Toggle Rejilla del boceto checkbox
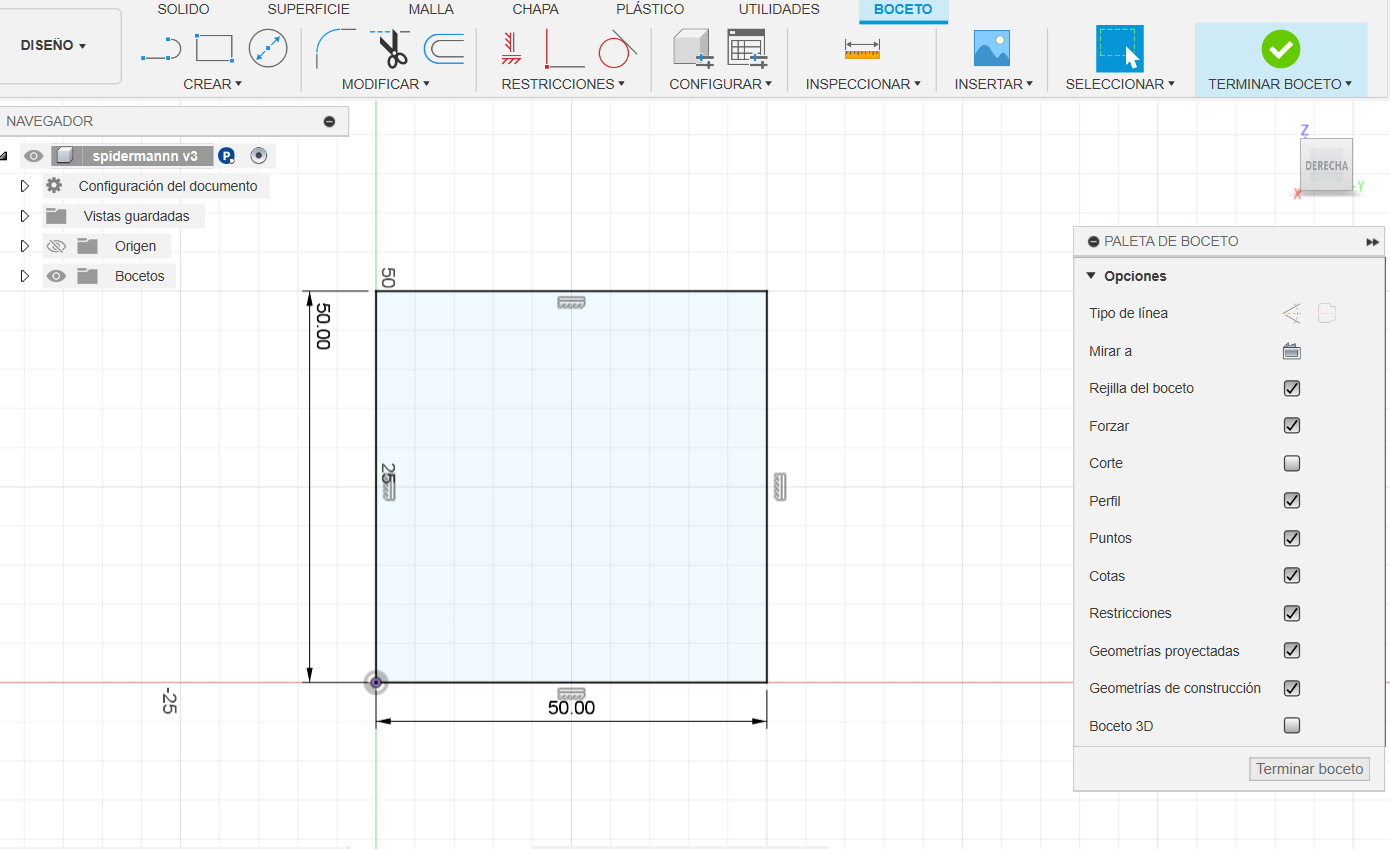 [1292, 388]
